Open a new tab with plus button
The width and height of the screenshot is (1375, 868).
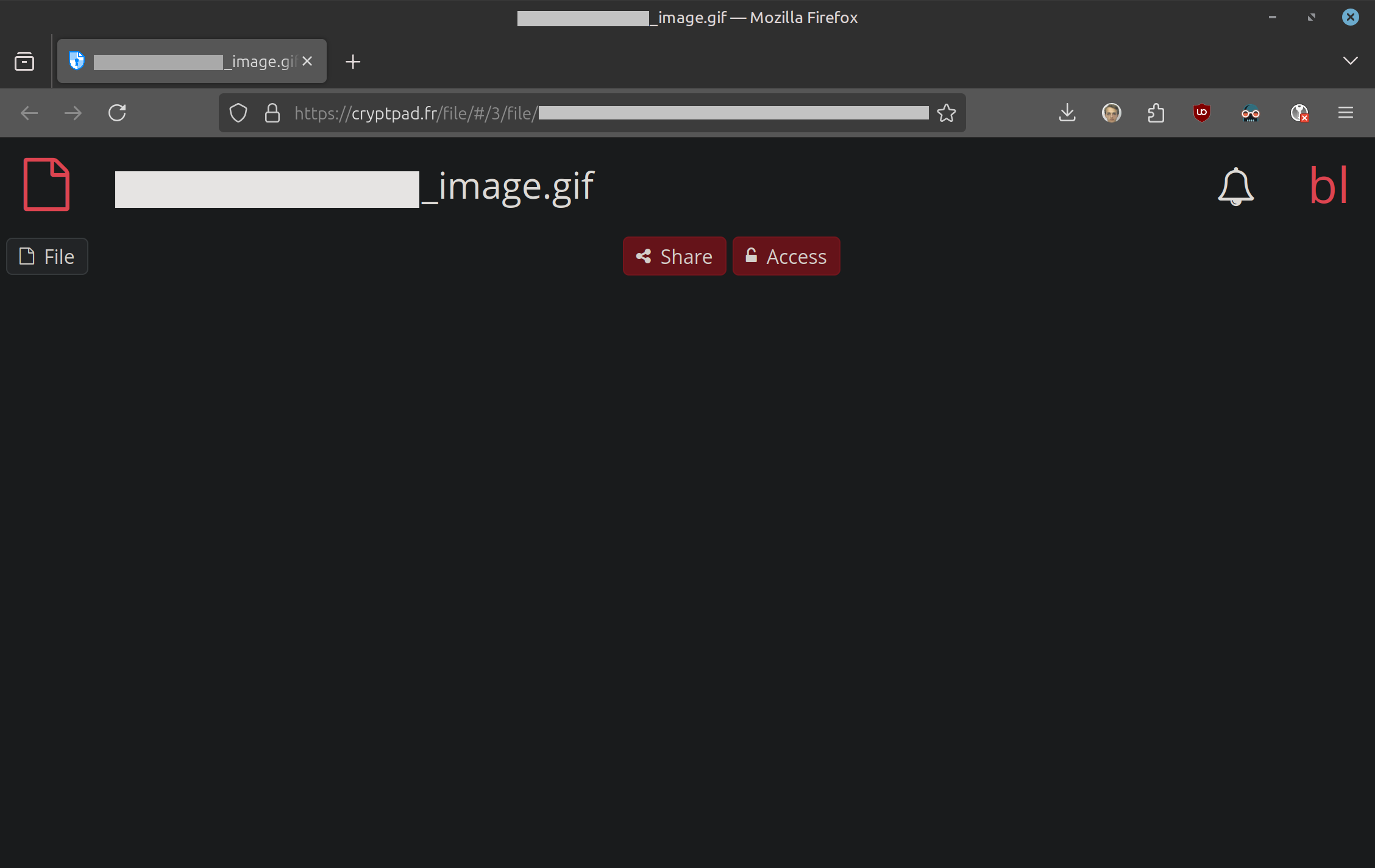coord(353,62)
